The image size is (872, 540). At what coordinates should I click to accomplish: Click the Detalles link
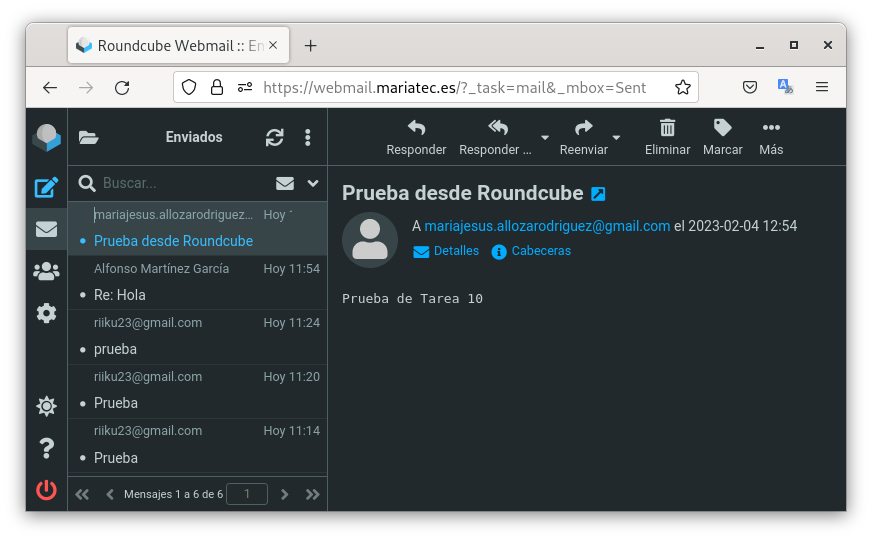(446, 251)
